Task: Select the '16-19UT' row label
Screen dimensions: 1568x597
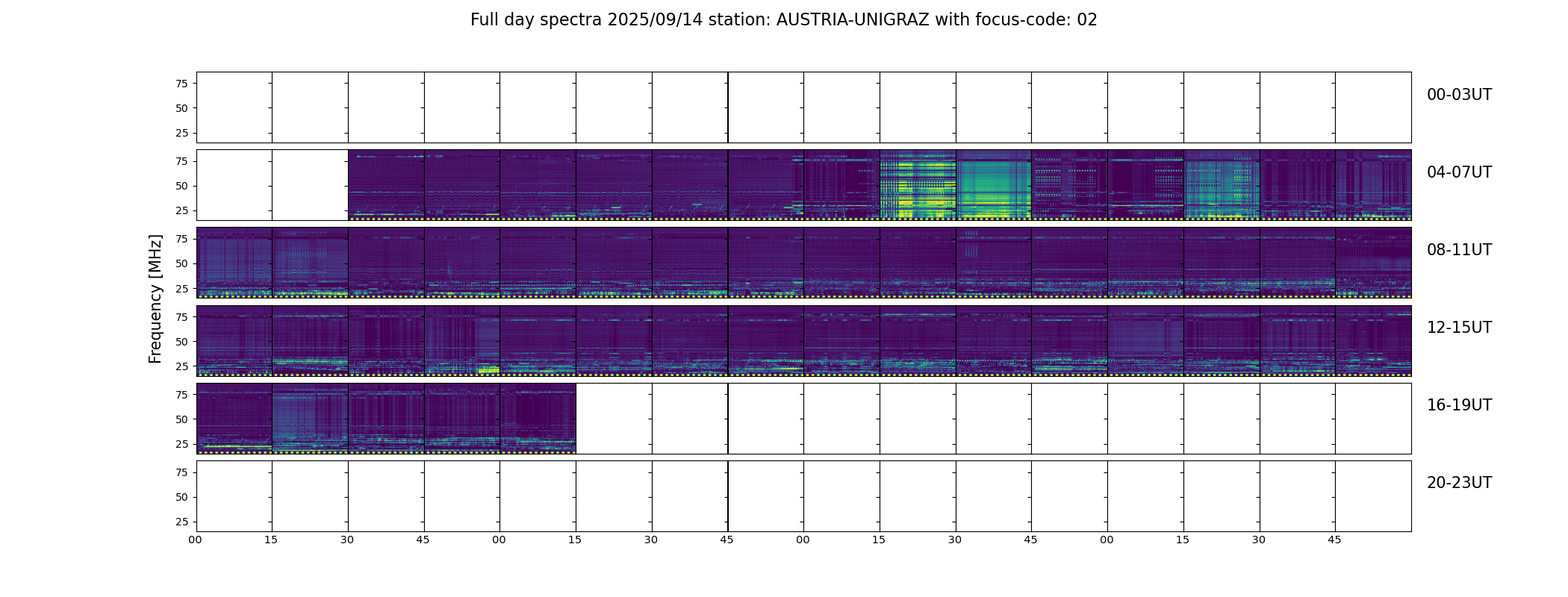Action: [1459, 405]
